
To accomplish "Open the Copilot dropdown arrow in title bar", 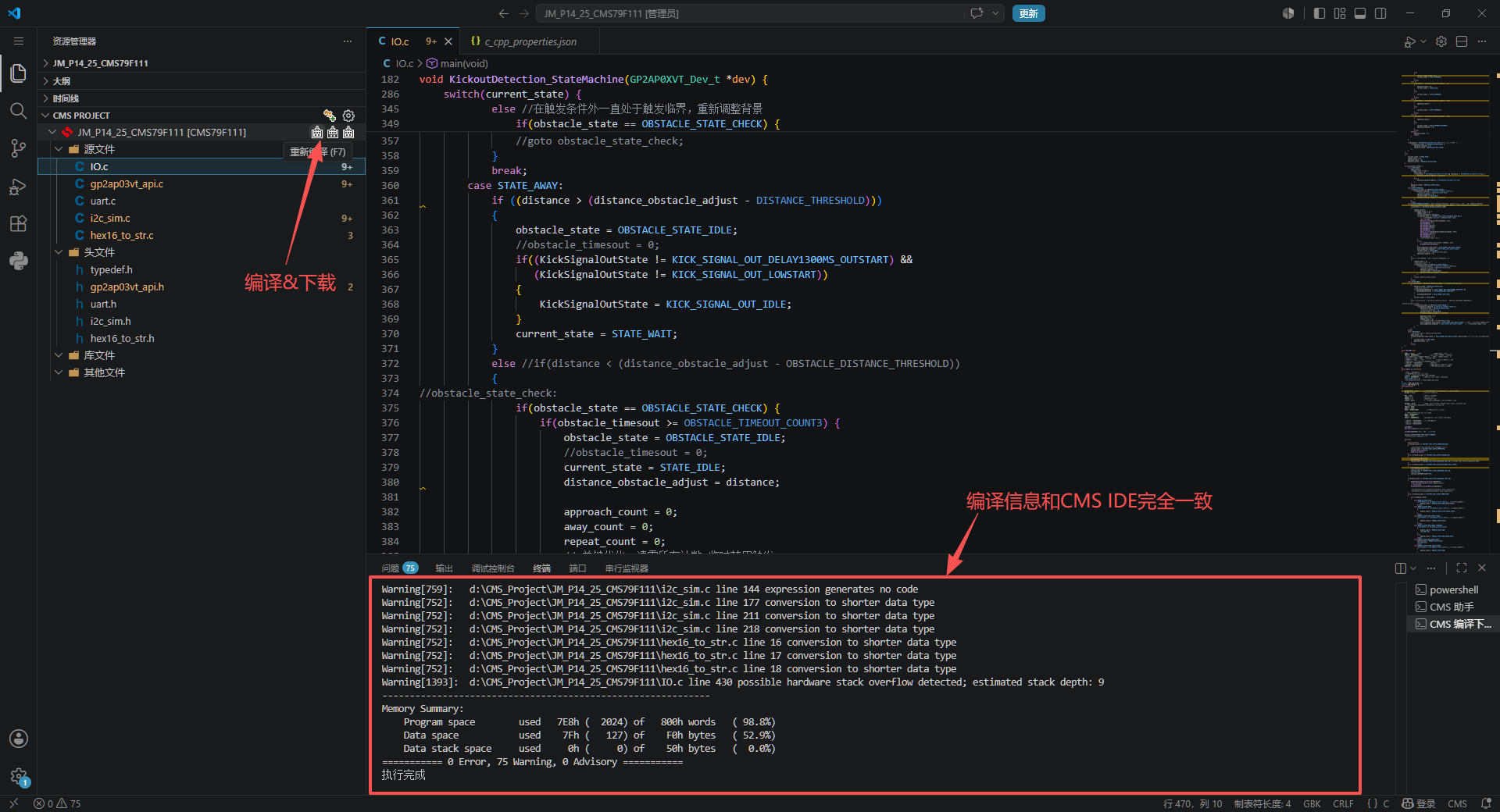I will [995, 13].
